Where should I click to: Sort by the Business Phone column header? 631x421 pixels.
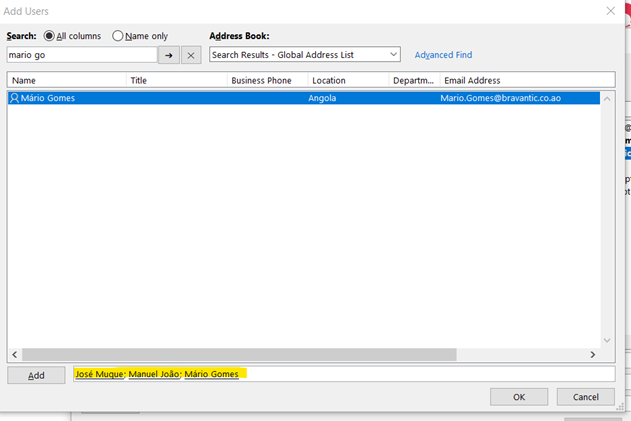pyautogui.click(x=268, y=80)
